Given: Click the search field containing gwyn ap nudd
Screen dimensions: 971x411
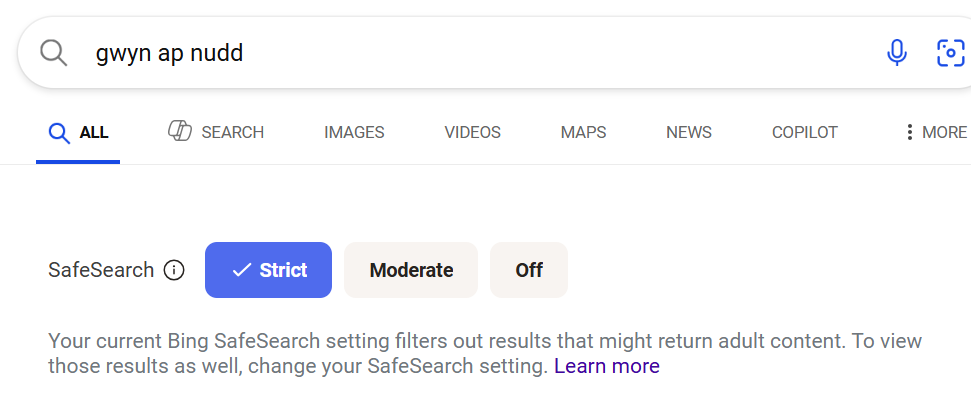Looking at the screenshot, I should tap(450, 53).
